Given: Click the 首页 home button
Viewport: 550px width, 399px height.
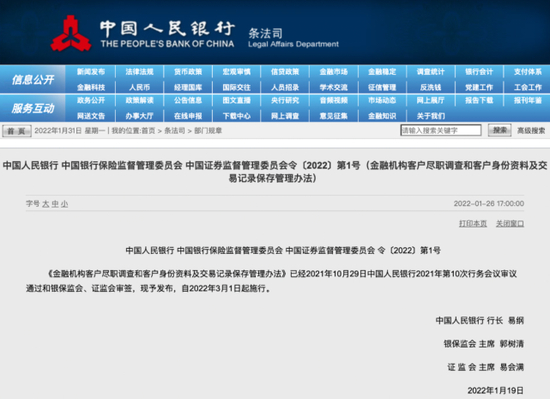Looking at the screenshot, I should click(x=16, y=131).
